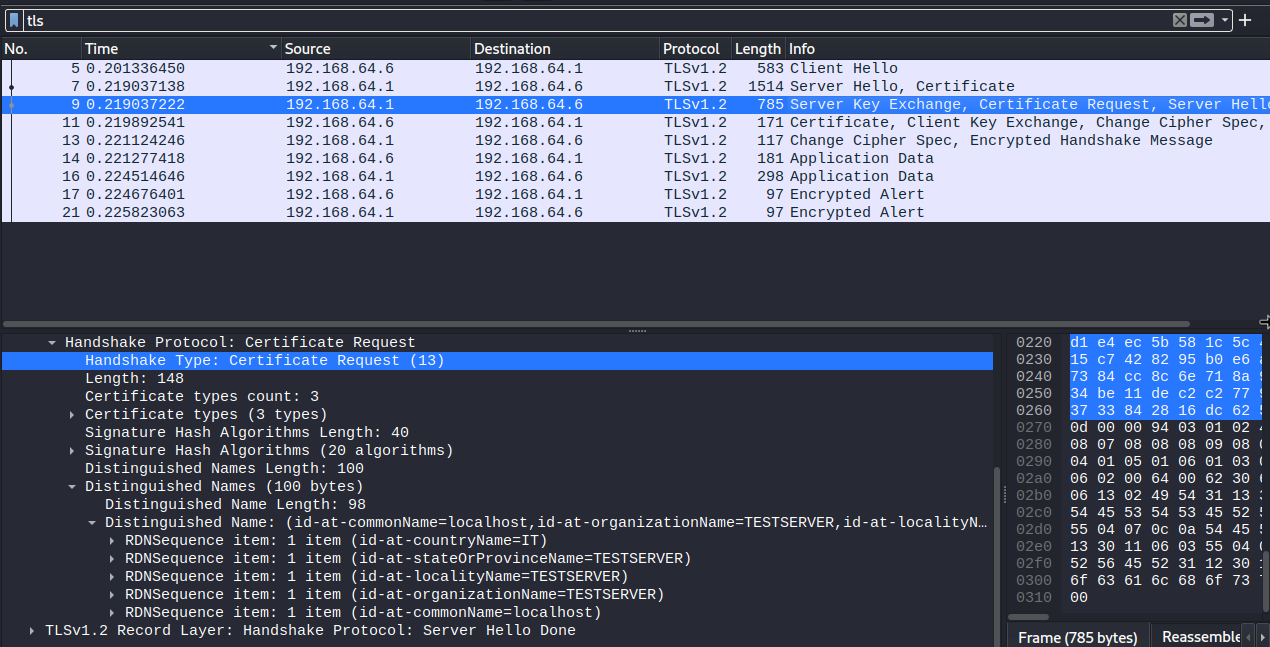Screen dimensions: 1270x647
Task: Select packet 14 Application Data
Action: [x=635, y=158]
